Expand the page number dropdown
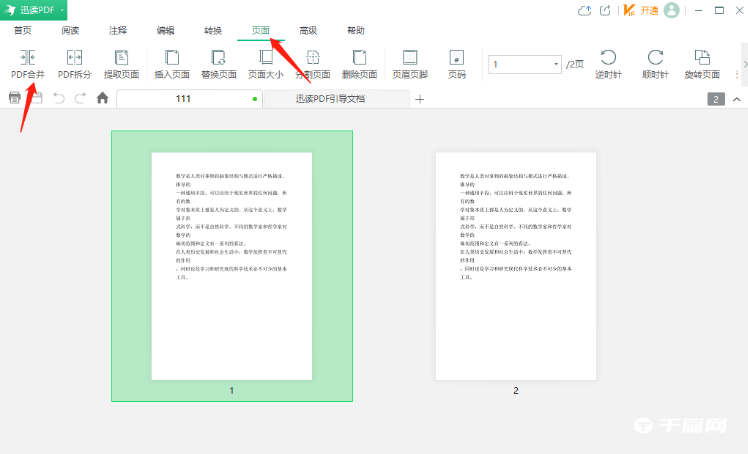 point(556,64)
